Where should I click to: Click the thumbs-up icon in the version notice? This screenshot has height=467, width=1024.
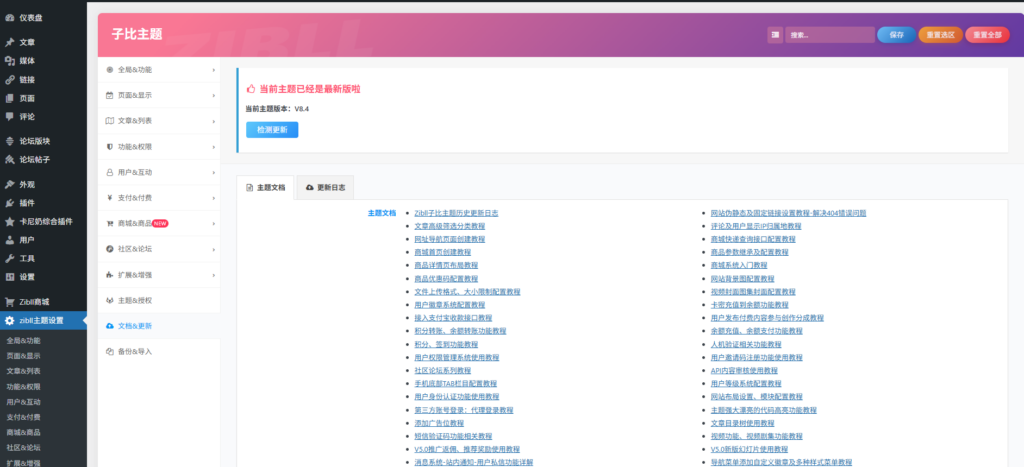coord(250,89)
